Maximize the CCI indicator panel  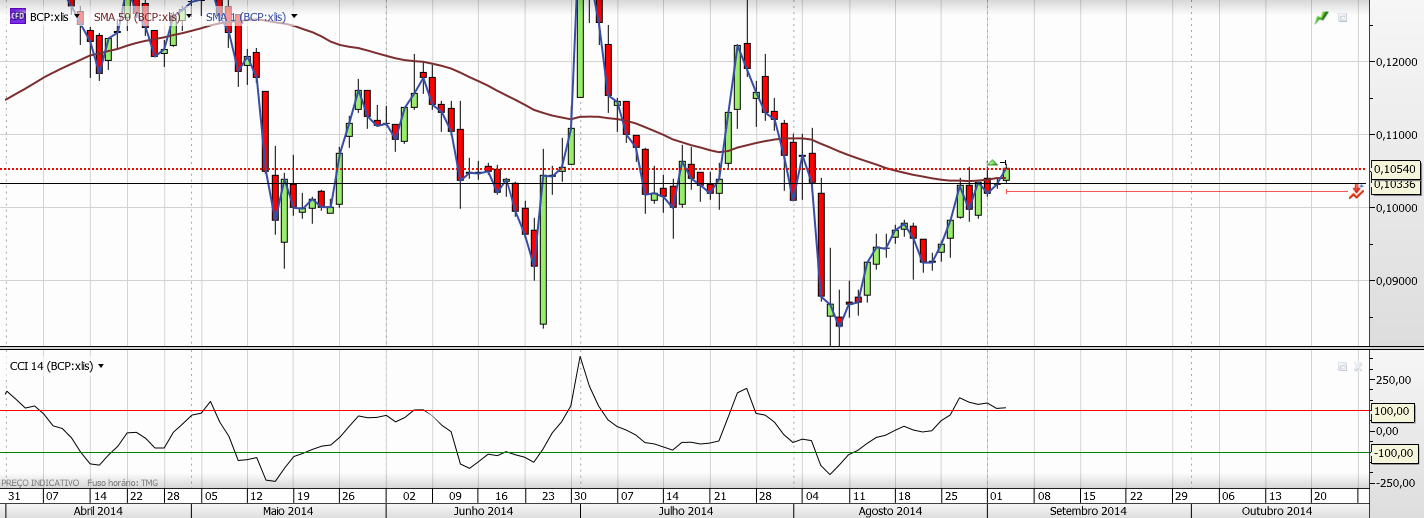click(x=1342, y=367)
